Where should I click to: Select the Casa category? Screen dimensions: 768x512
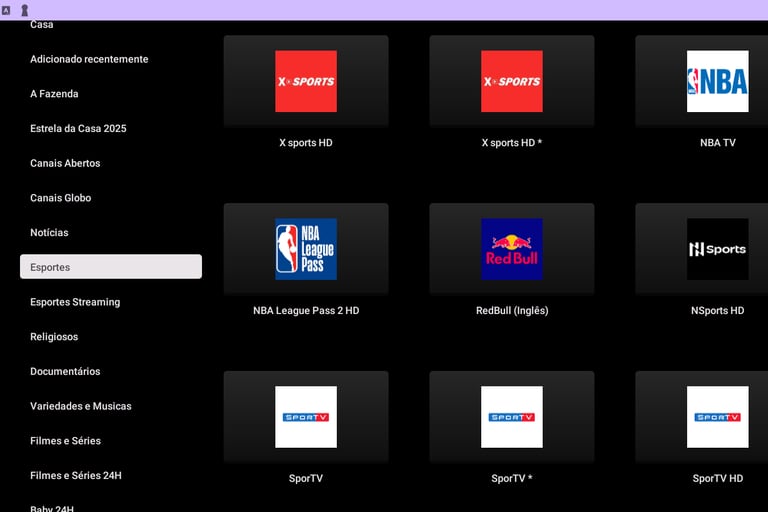(42, 24)
